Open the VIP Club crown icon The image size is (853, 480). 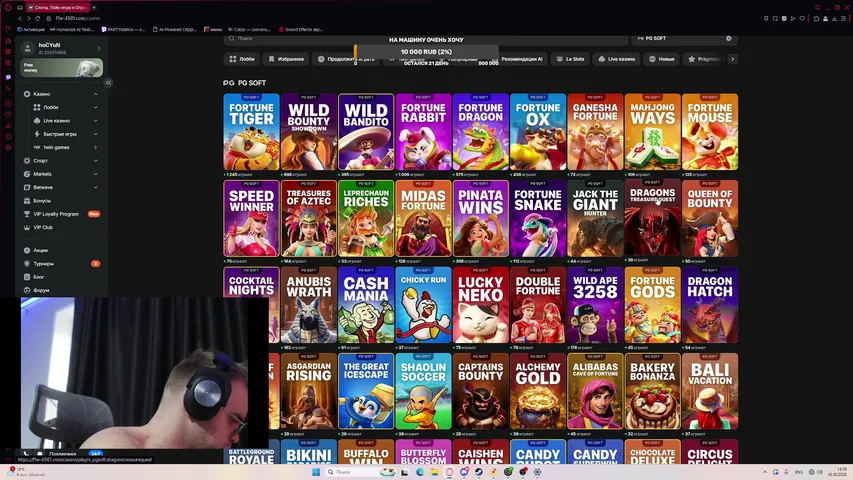point(27,227)
